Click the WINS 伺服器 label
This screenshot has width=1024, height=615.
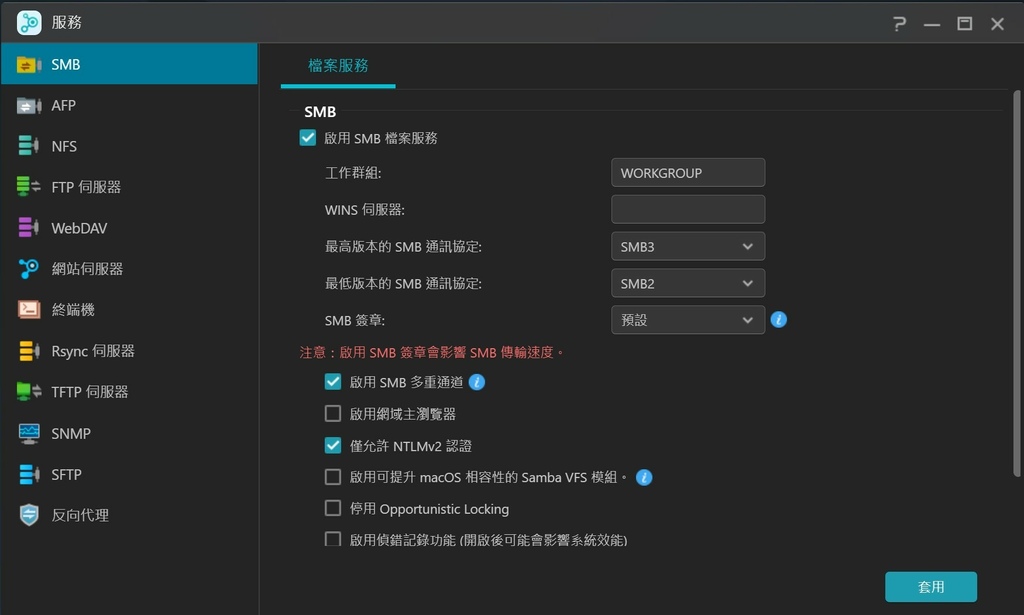click(364, 210)
